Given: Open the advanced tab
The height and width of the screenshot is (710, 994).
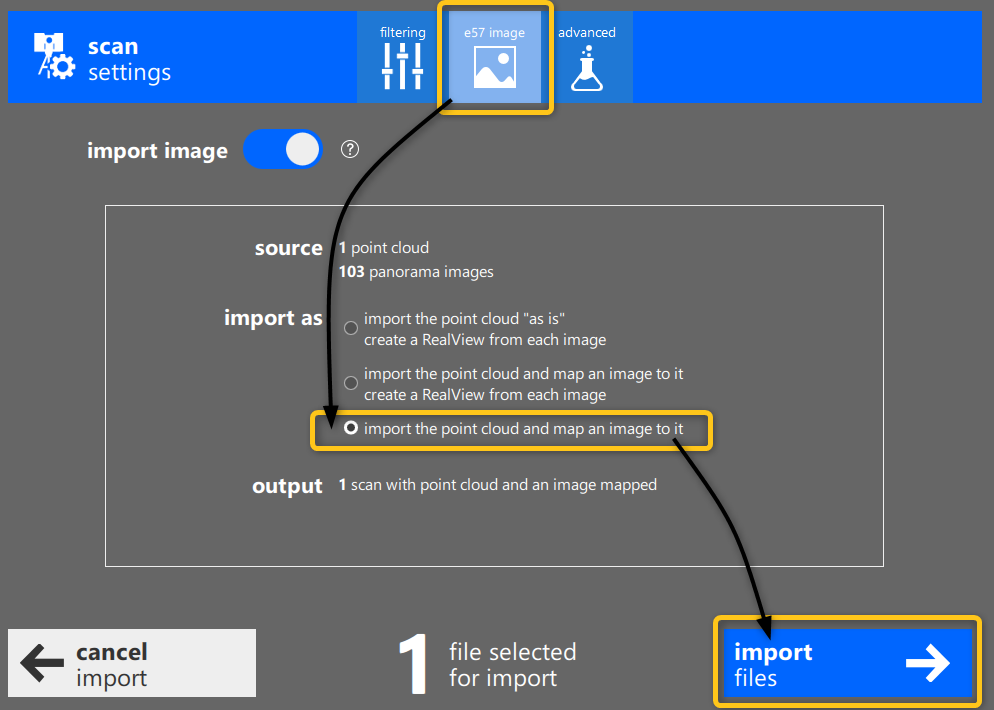Looking at the screenshot, I should (x=587, y=55).
